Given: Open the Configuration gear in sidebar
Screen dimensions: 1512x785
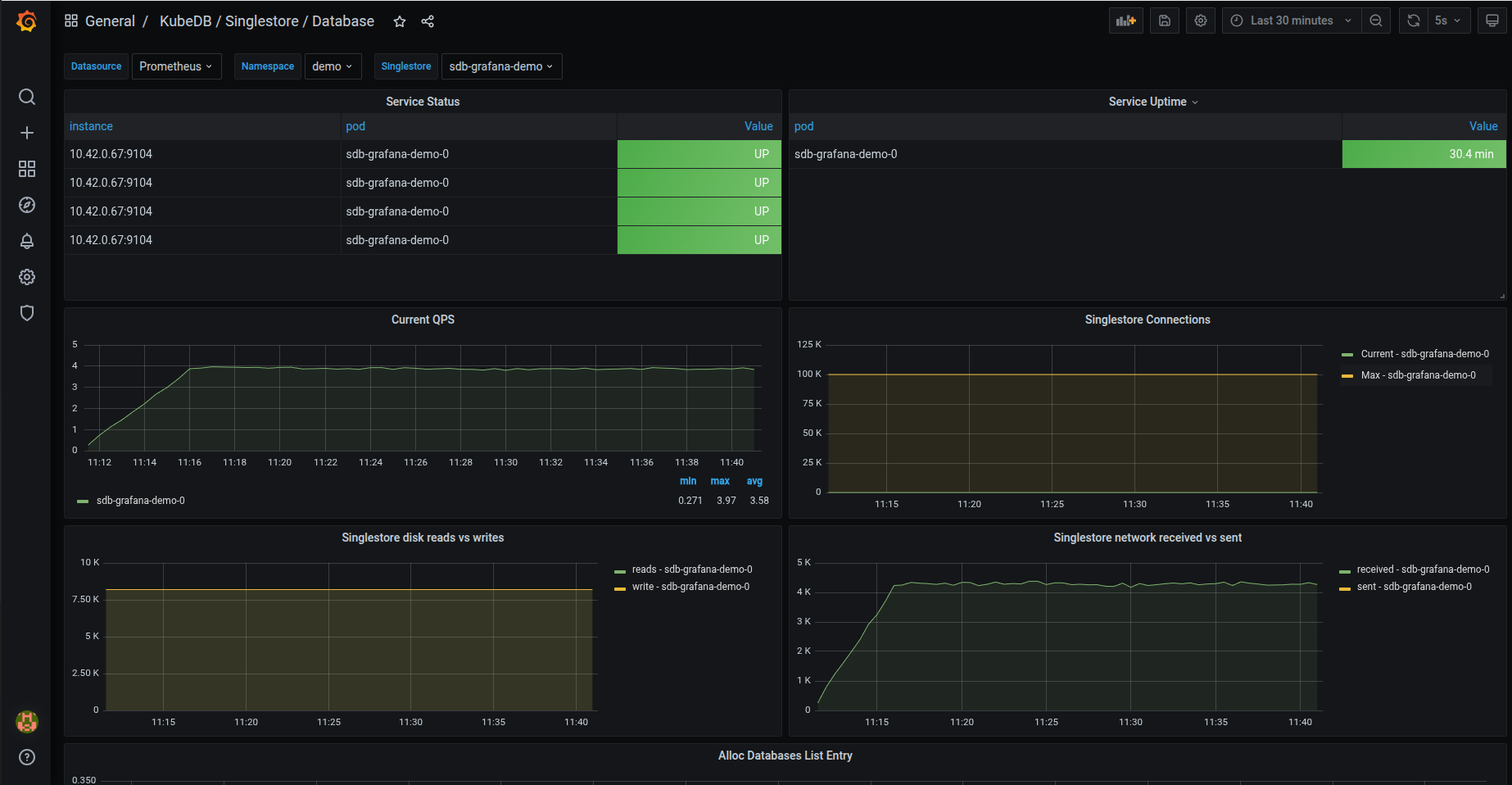Looking at the screenshot, I should [27, 277].
